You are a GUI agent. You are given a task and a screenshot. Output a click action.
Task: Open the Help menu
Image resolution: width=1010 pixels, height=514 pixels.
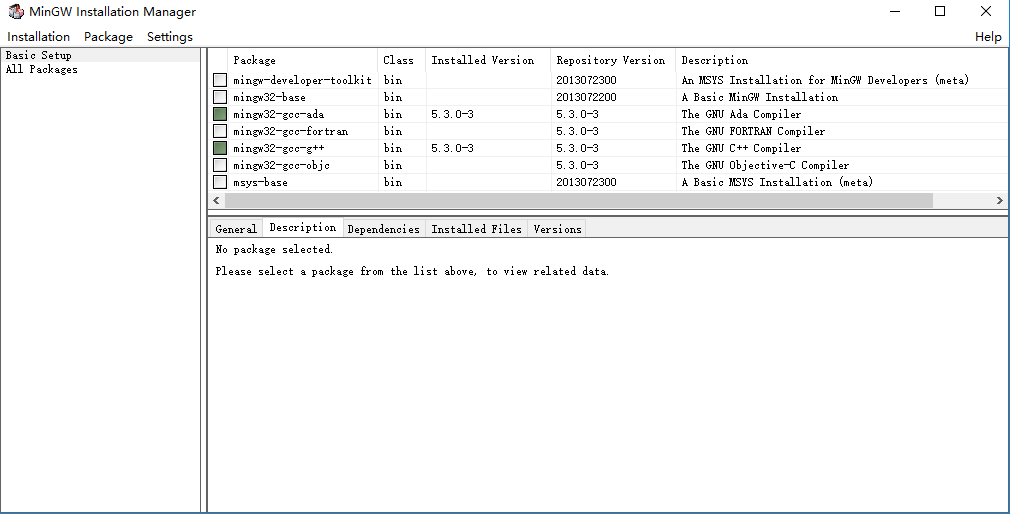[x=988, y=37]
